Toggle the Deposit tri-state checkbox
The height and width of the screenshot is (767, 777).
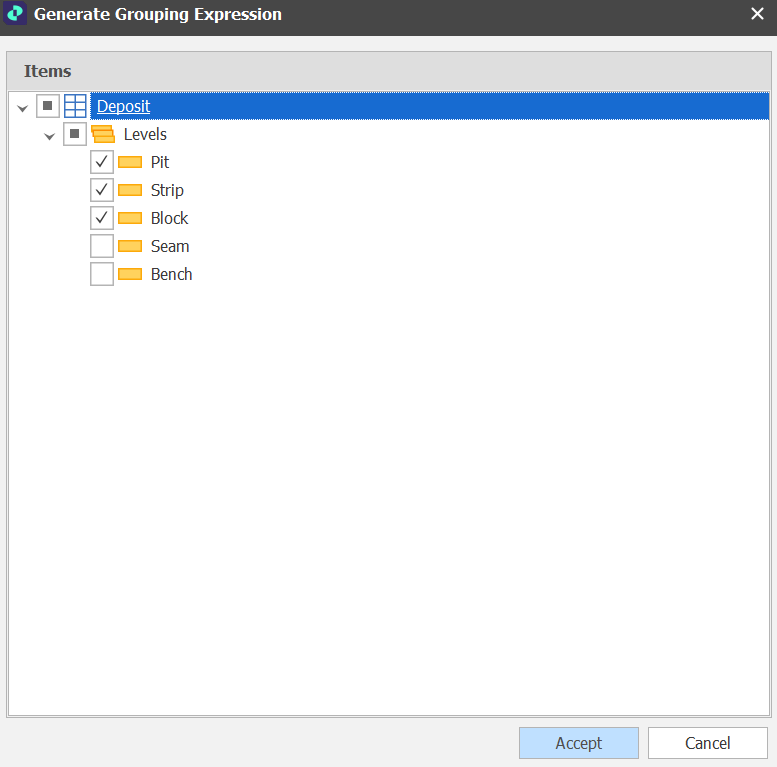point(48,106)
